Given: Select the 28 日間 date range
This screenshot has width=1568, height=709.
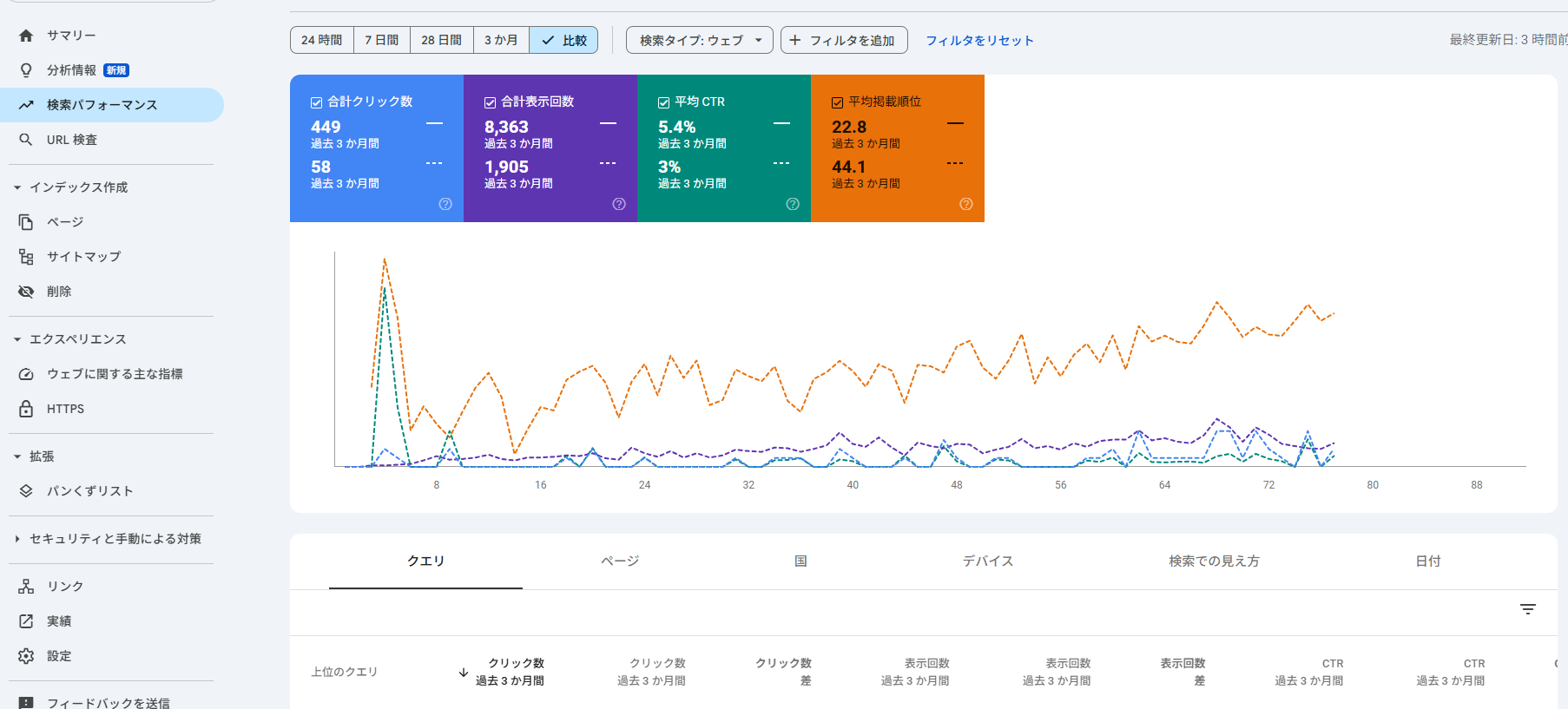Looking at the screenshot, I should coord(441,40).
